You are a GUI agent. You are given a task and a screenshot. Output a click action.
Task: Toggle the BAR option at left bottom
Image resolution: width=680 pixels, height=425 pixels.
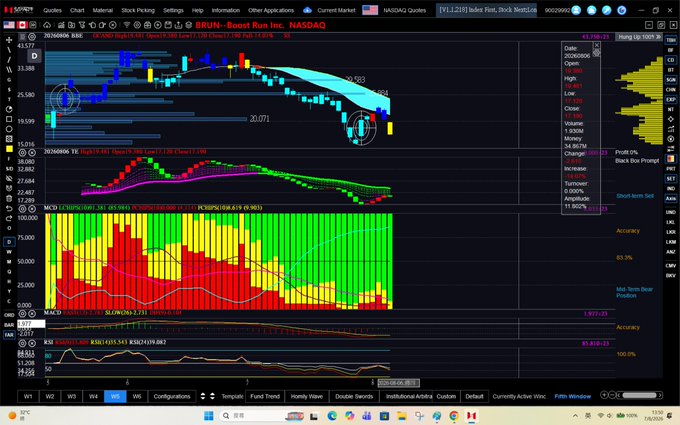pyautogui.click(x=9, y=325)
